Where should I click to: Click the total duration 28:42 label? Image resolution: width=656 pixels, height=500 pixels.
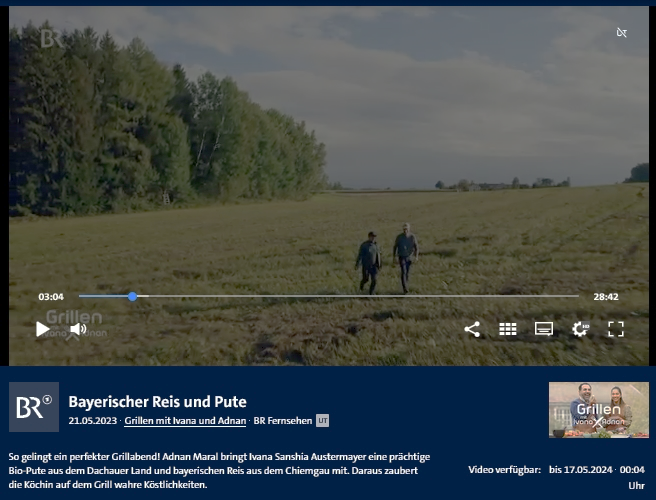click(606, 297)
